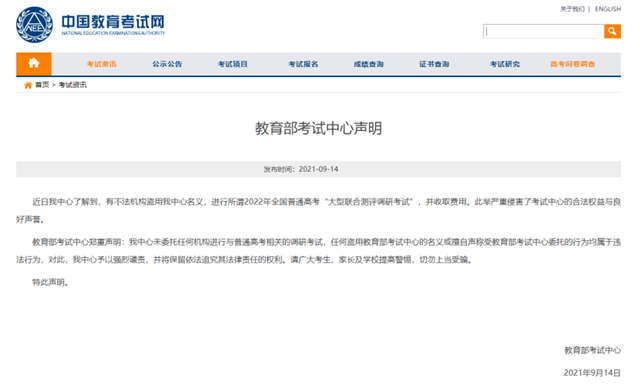Focus the search input field
Screen dimensions: 640x384
tap(544, 31)
